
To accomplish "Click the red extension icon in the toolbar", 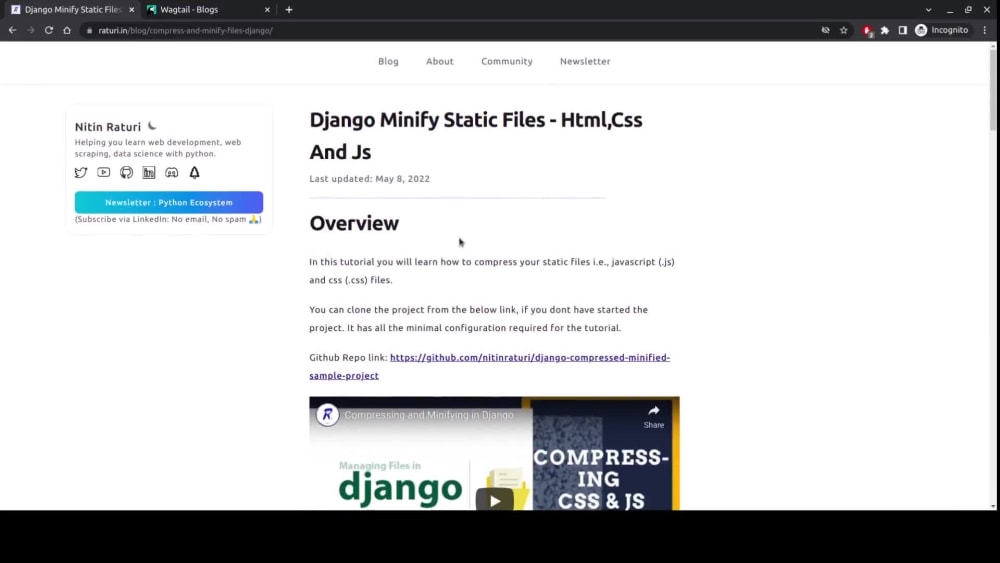I will click(867, 31).
